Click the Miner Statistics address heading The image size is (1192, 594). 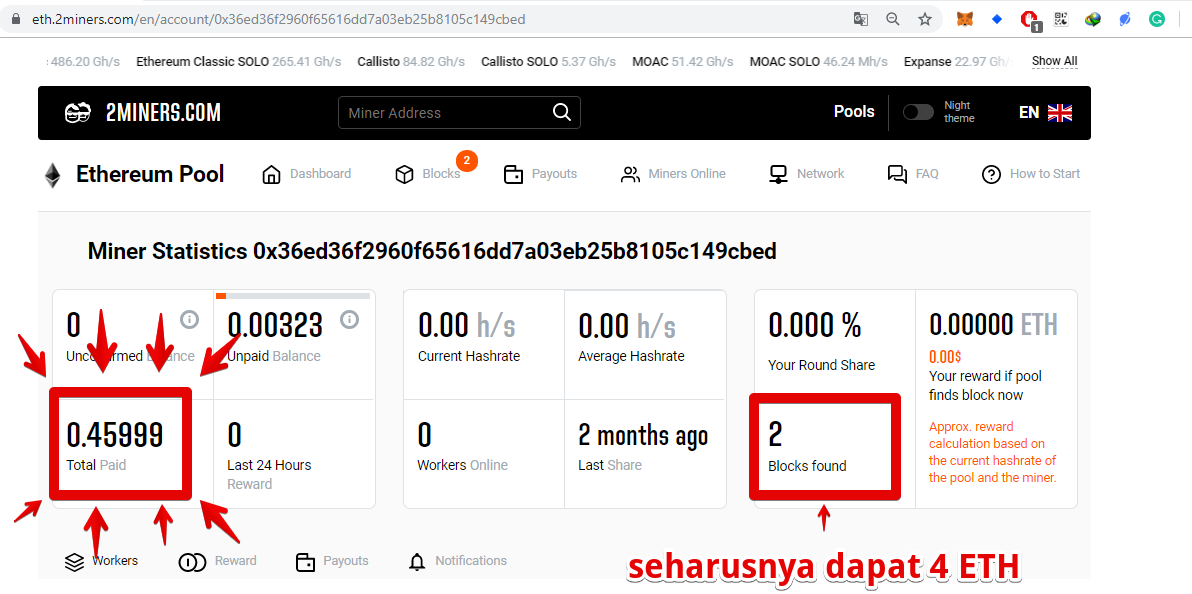[432, 251]
